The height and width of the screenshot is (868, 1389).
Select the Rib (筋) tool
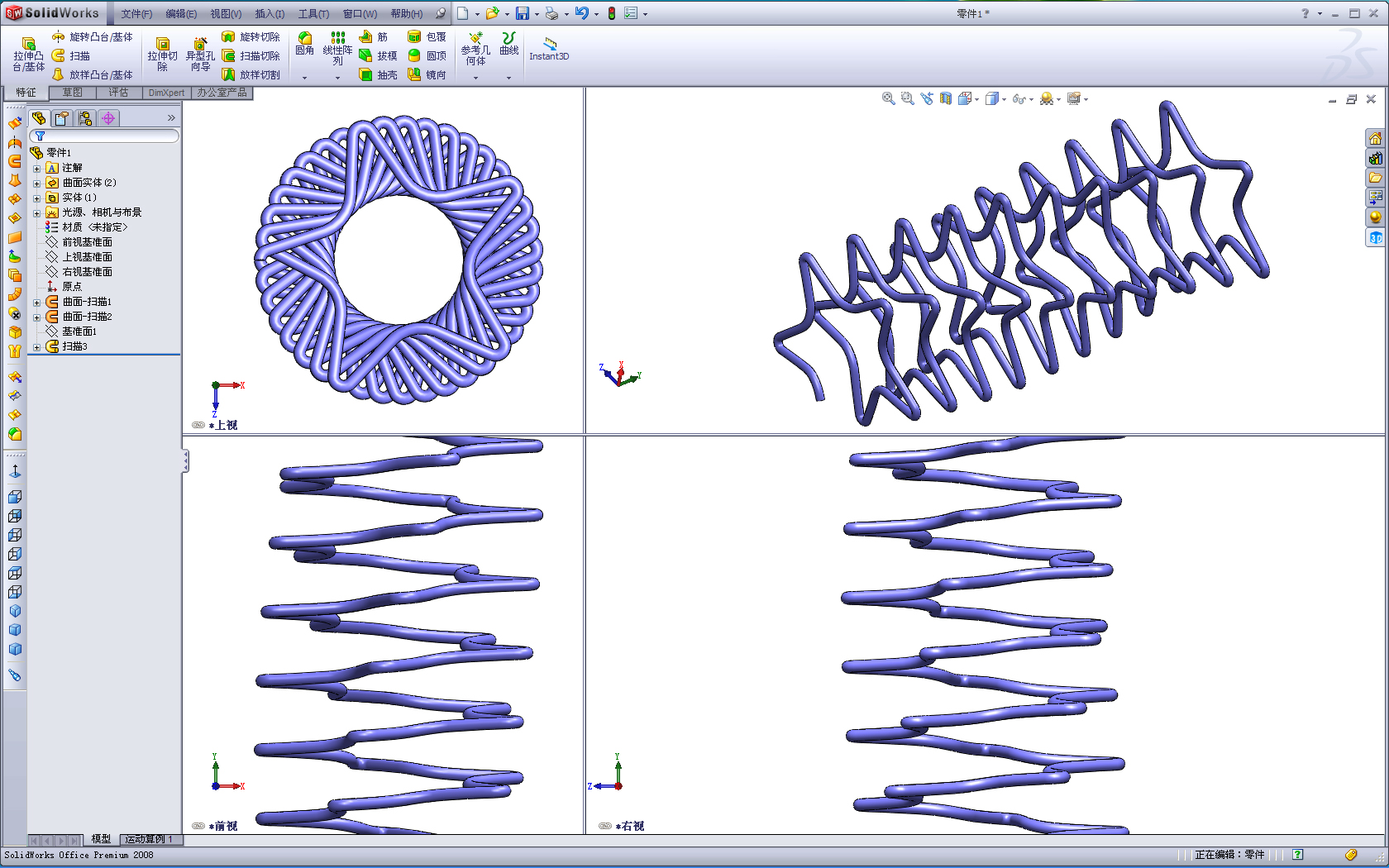coord(374,37)
